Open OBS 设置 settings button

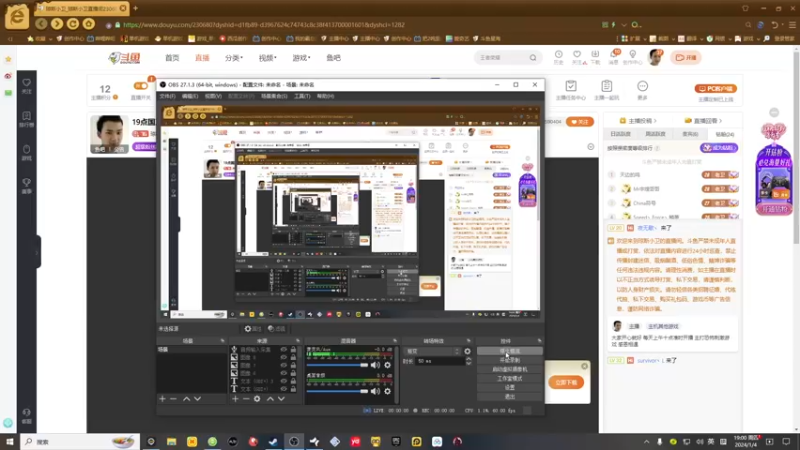[510, 388]
